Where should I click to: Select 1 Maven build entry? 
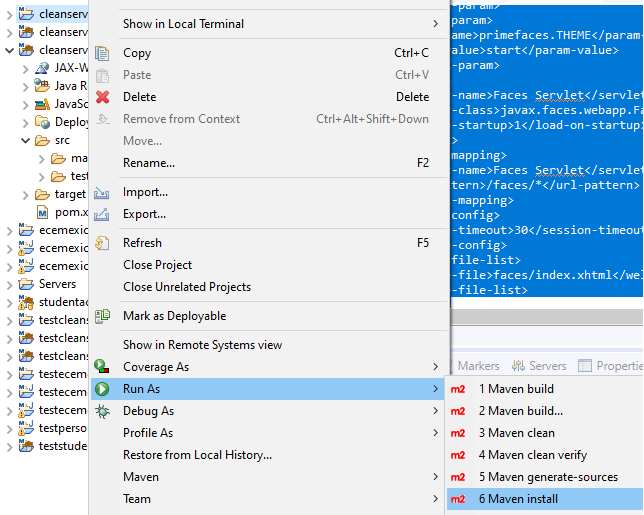click(x=515, y=389)
